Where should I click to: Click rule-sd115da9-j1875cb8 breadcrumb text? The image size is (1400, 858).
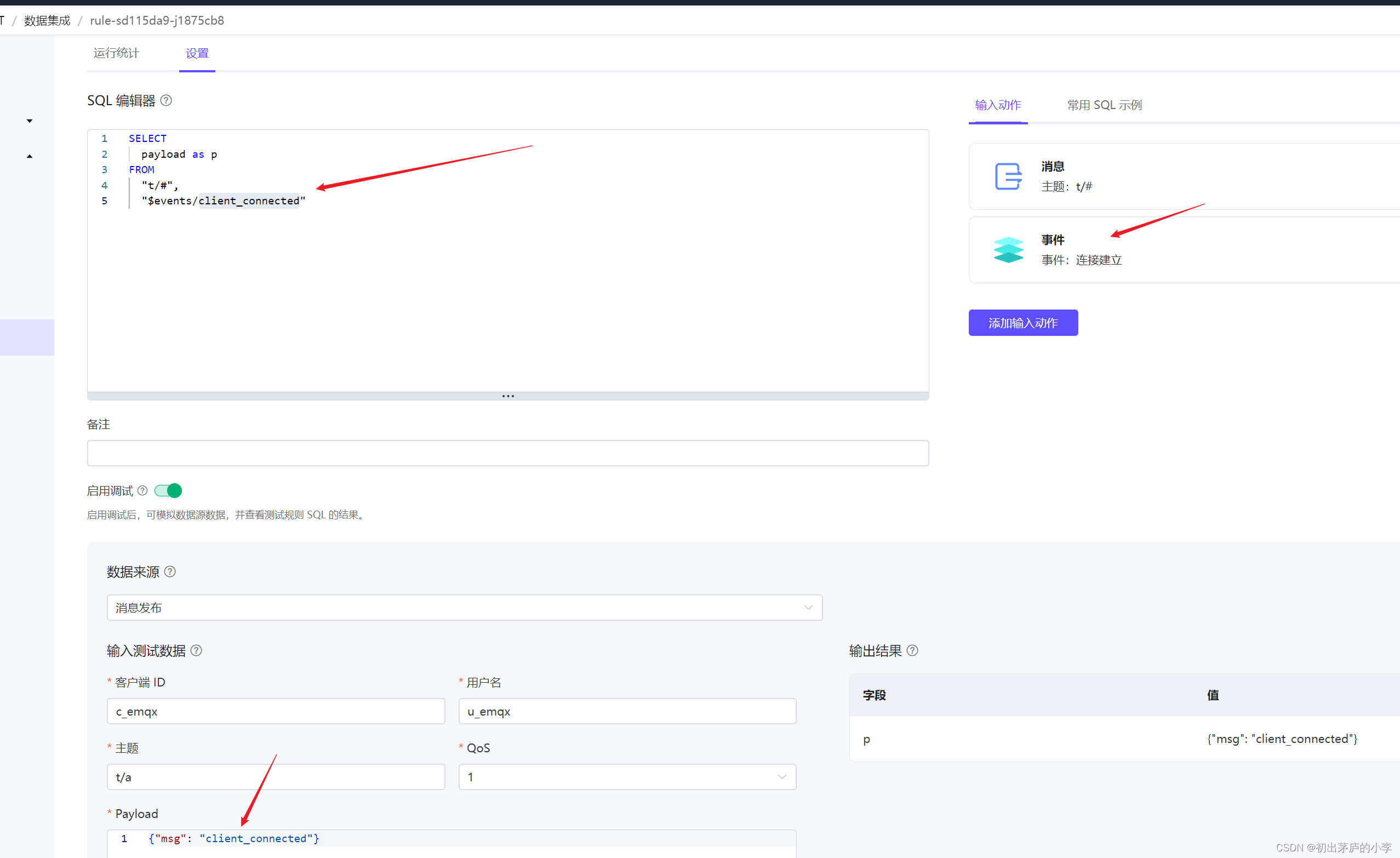[157, 20]
